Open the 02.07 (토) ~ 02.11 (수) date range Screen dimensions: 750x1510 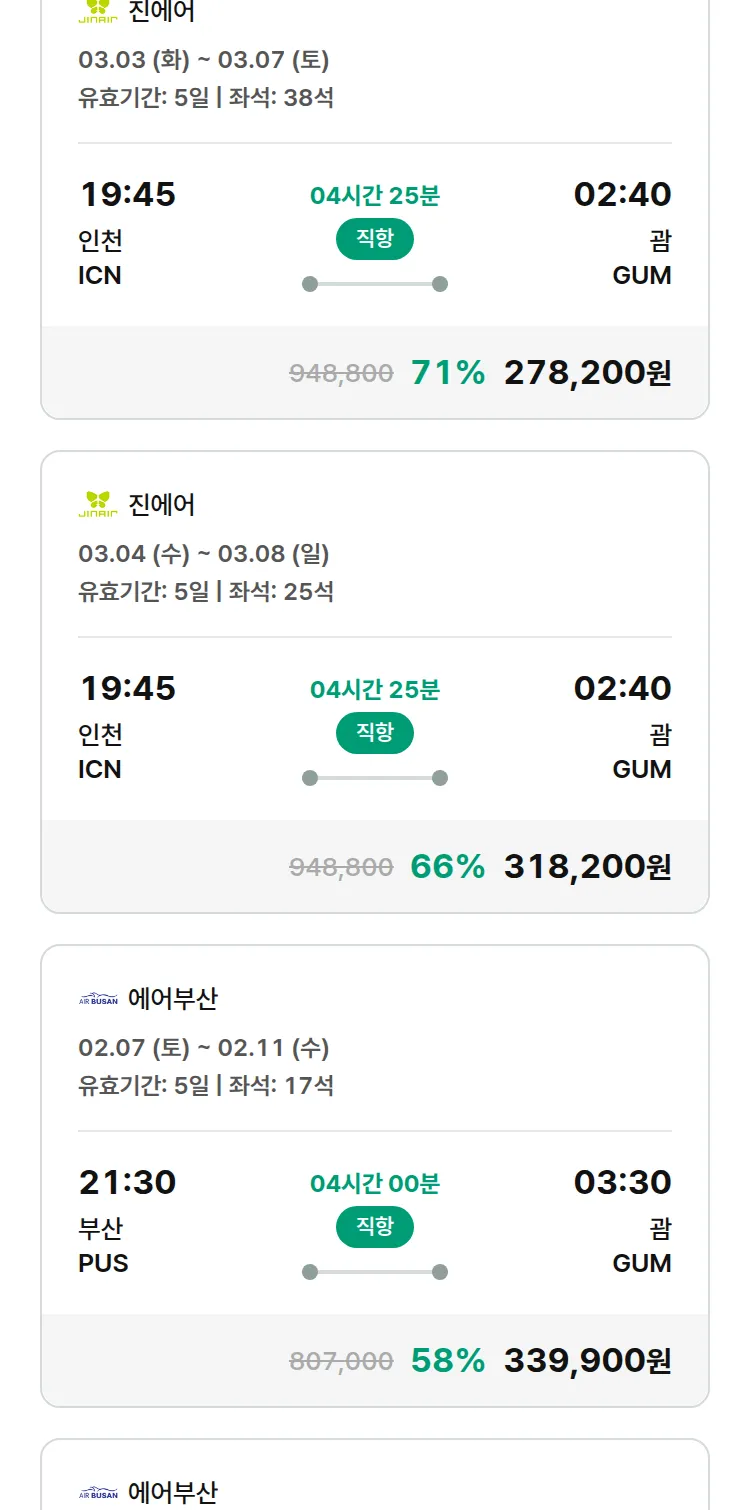coord(204,1048)
